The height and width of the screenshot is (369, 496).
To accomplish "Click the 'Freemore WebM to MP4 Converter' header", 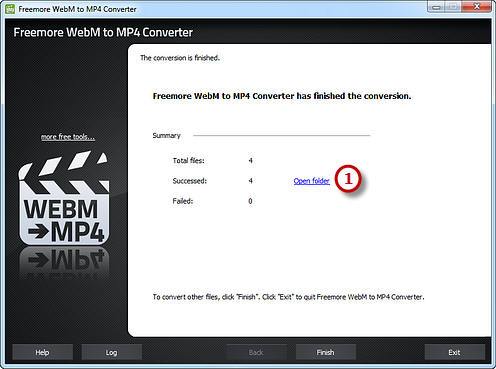I will pyautogui.click(x=103, y=32).
